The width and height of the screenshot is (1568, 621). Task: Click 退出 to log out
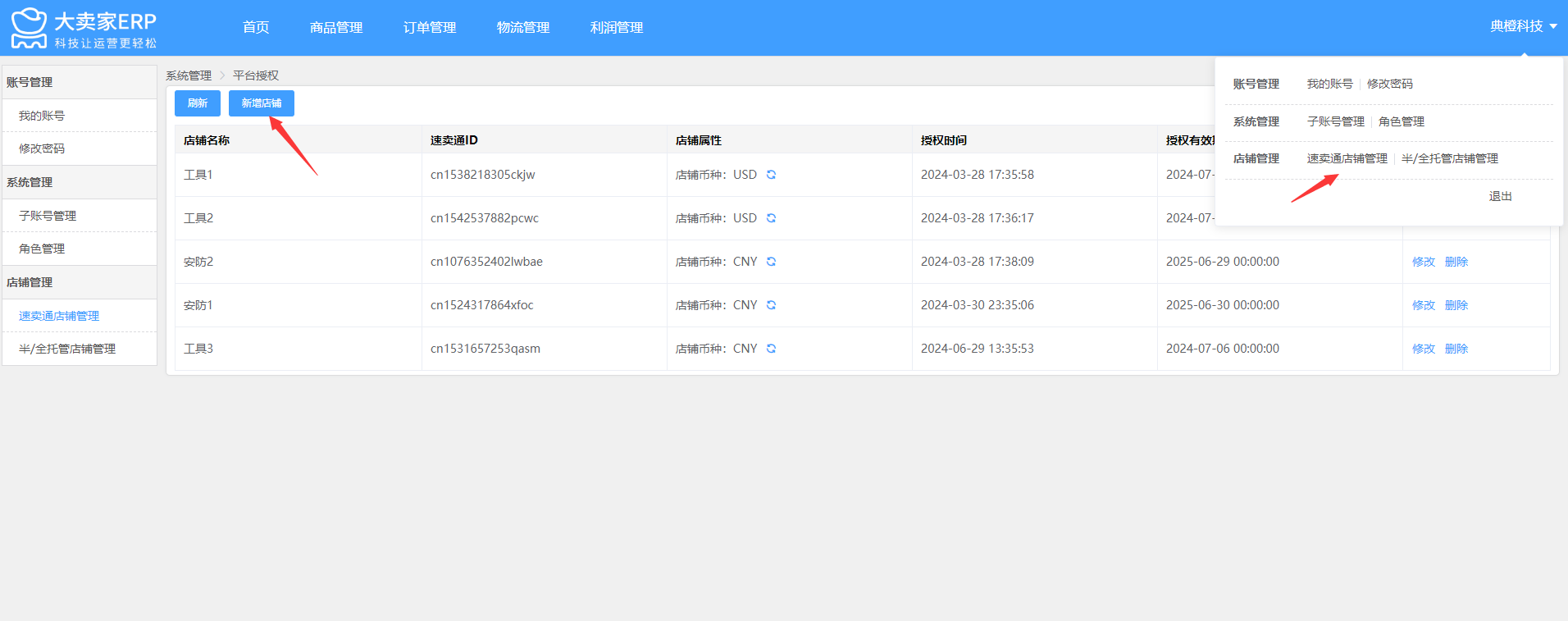point(1501,196)
